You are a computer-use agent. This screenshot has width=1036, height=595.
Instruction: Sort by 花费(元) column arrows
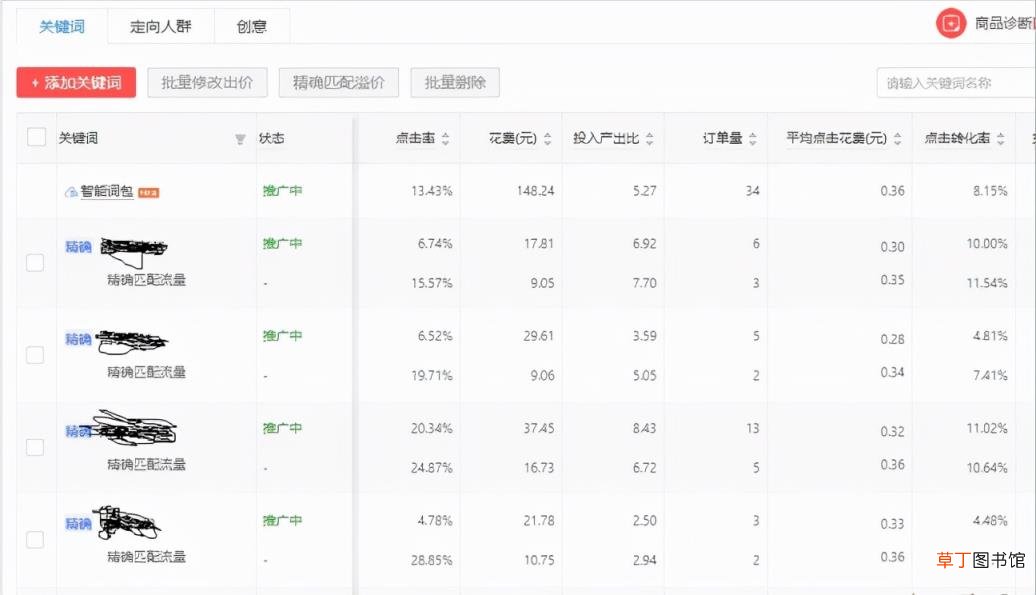tap(548, 139)
